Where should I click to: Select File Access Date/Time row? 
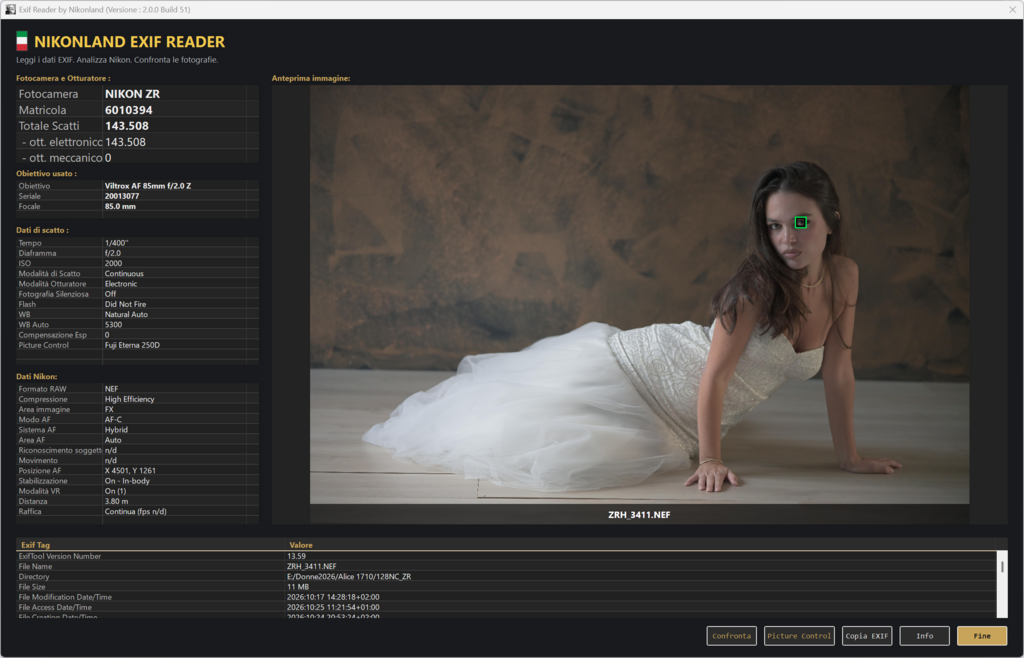click(506, 607)
